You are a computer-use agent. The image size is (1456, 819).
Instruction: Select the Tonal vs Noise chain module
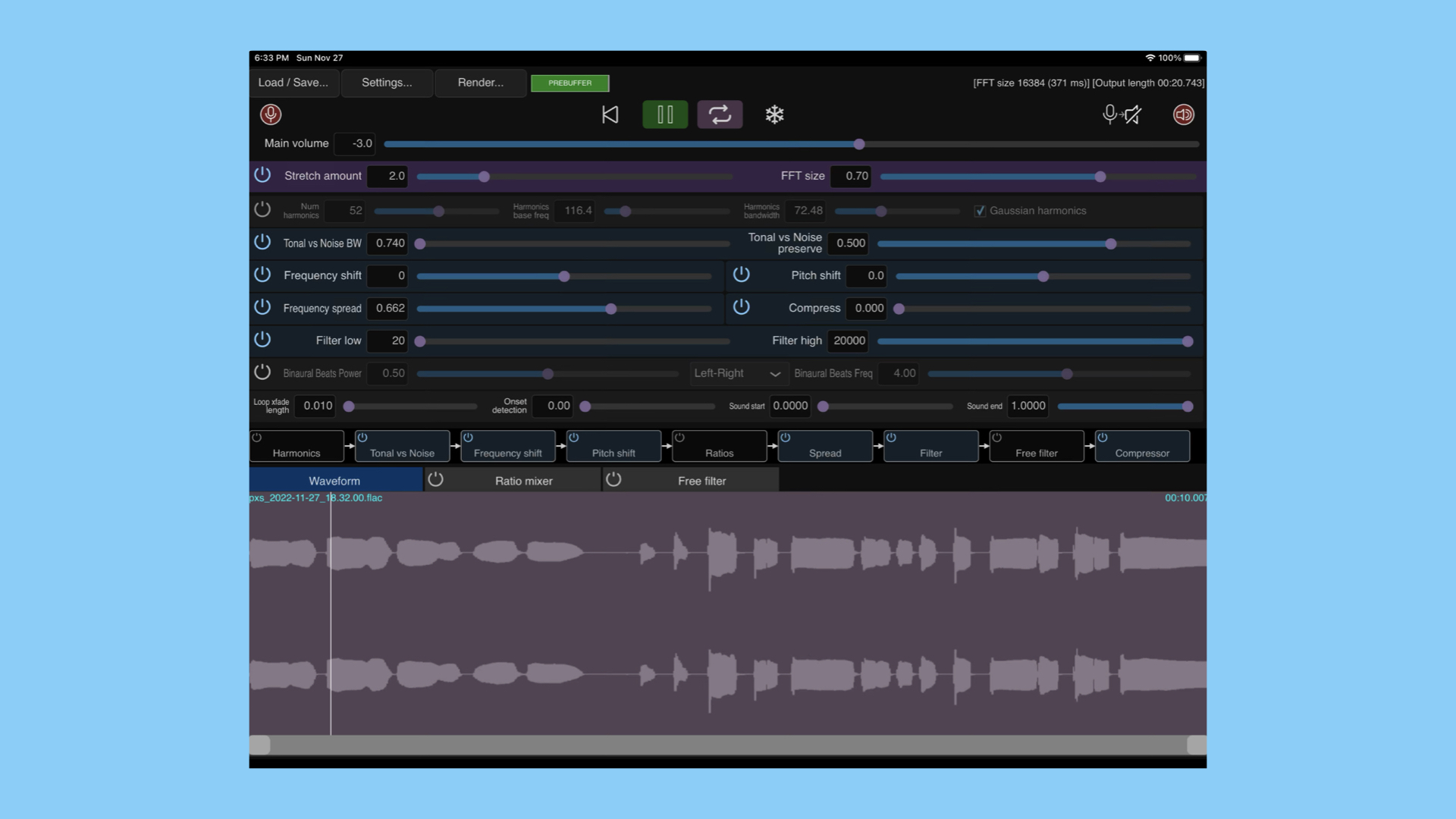[402, 447]
